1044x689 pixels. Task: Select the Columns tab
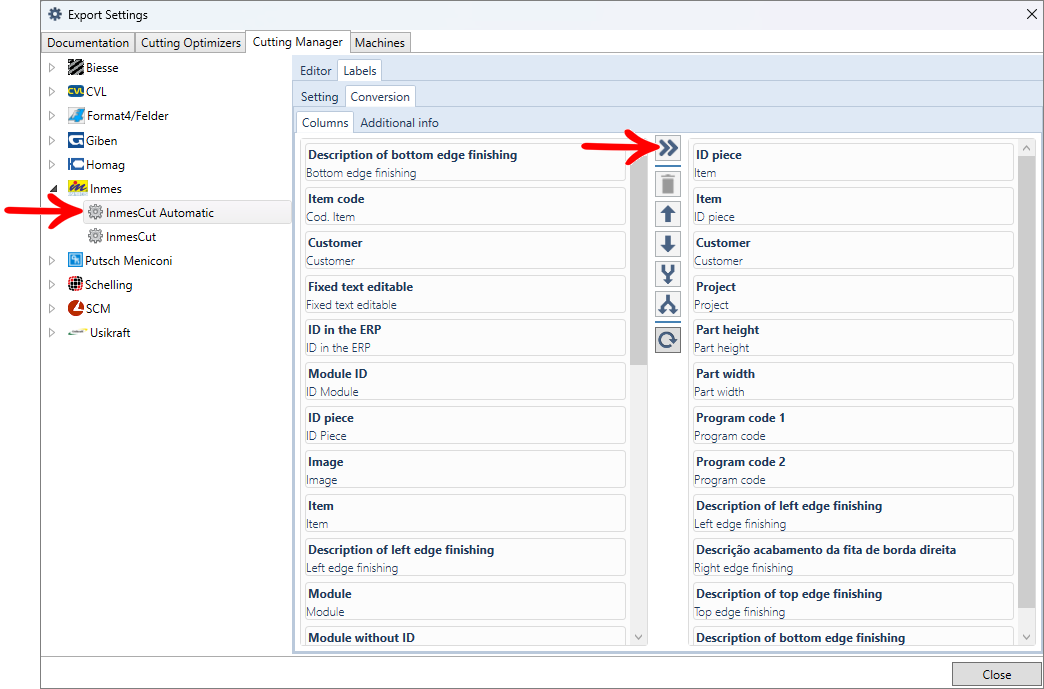tap(325, 122)
